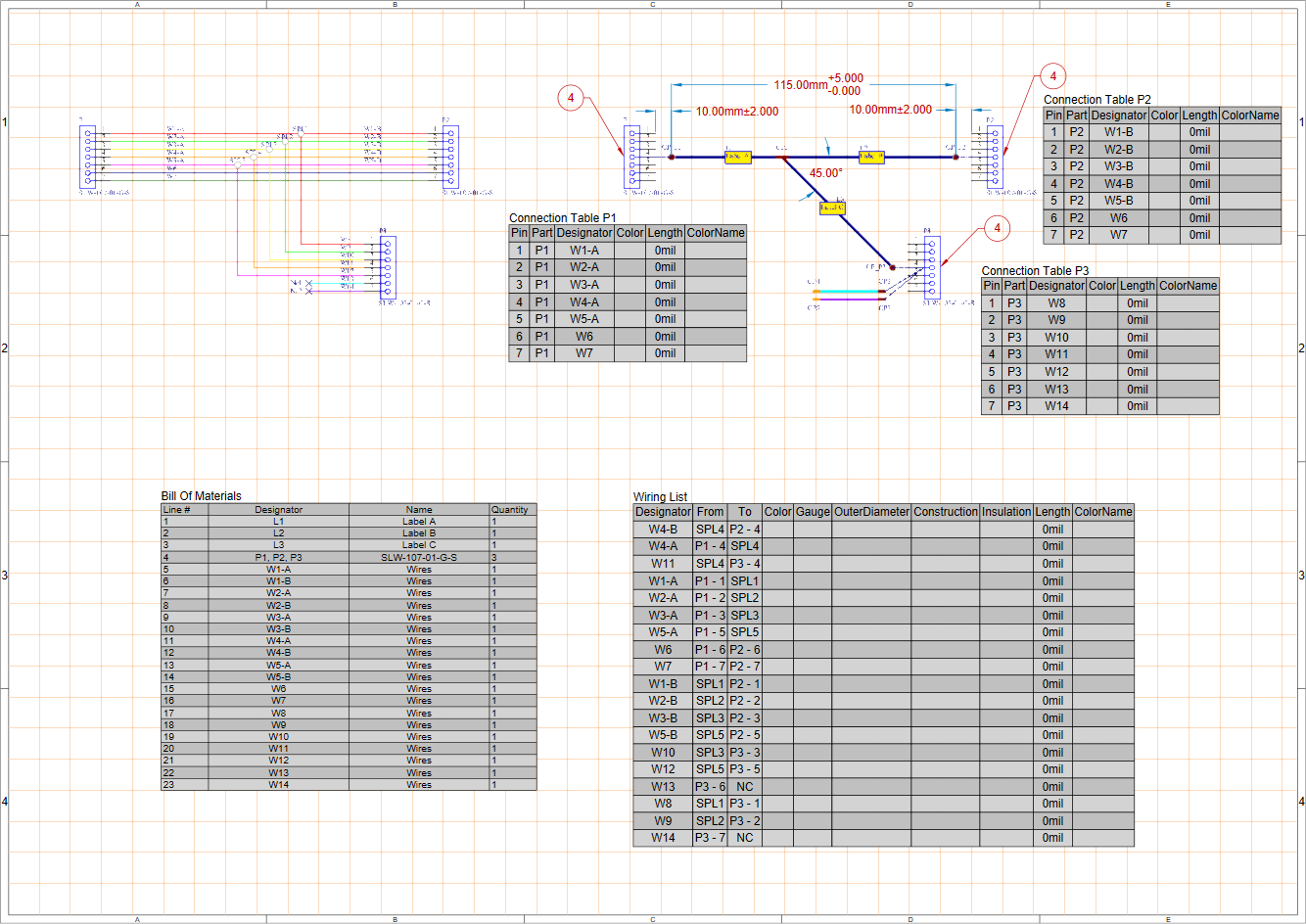Select the yellow Label B tag
Screen dimensions: 1306x924
coord(871,158)
